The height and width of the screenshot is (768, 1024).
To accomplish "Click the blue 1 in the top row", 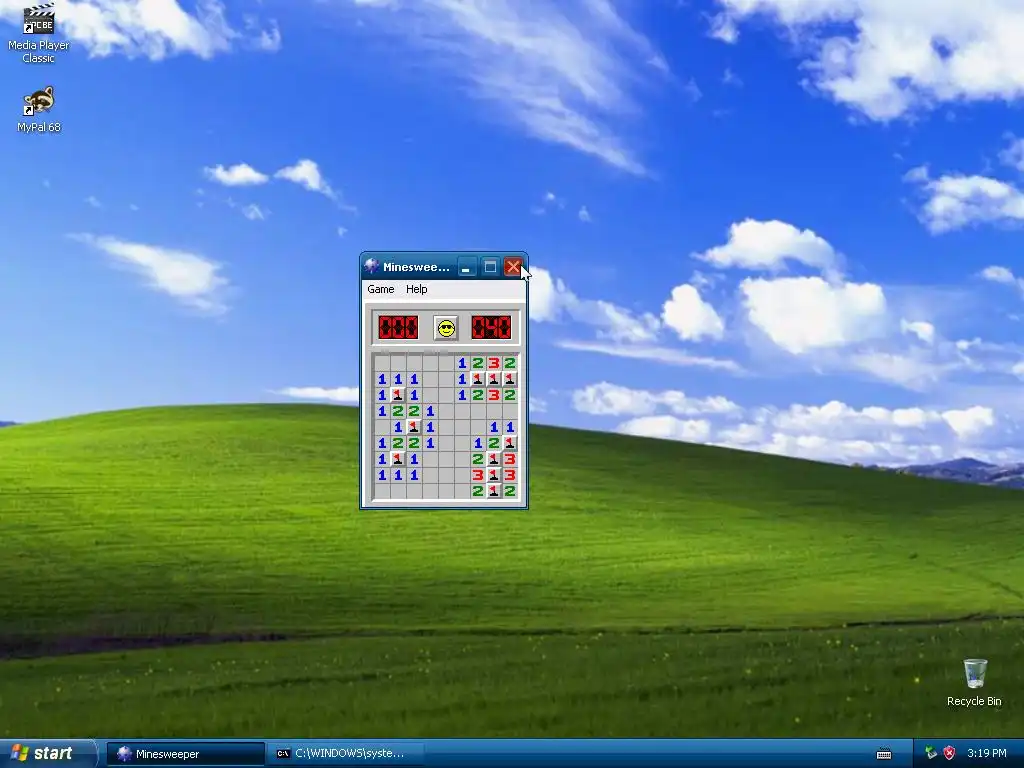I will click(462, 363).
